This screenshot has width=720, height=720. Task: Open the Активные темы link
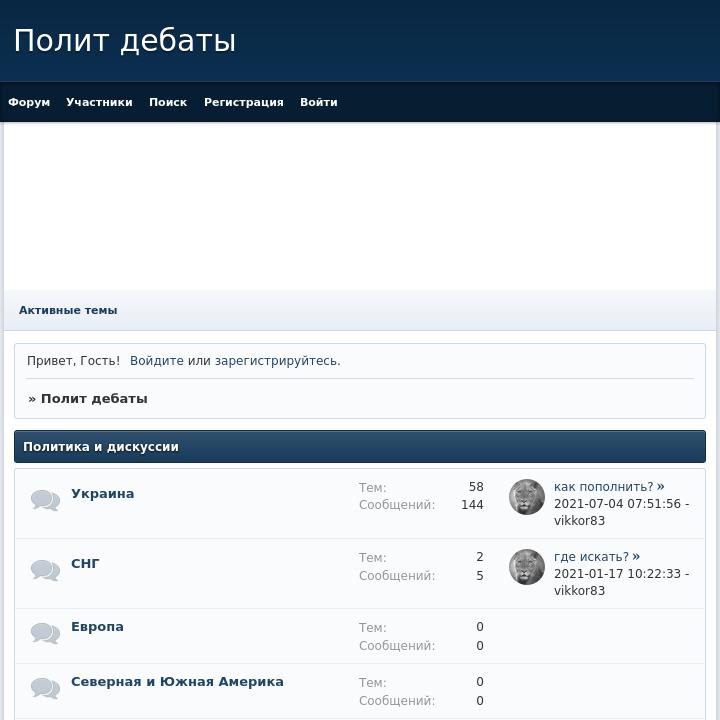[x=68, y=310]
